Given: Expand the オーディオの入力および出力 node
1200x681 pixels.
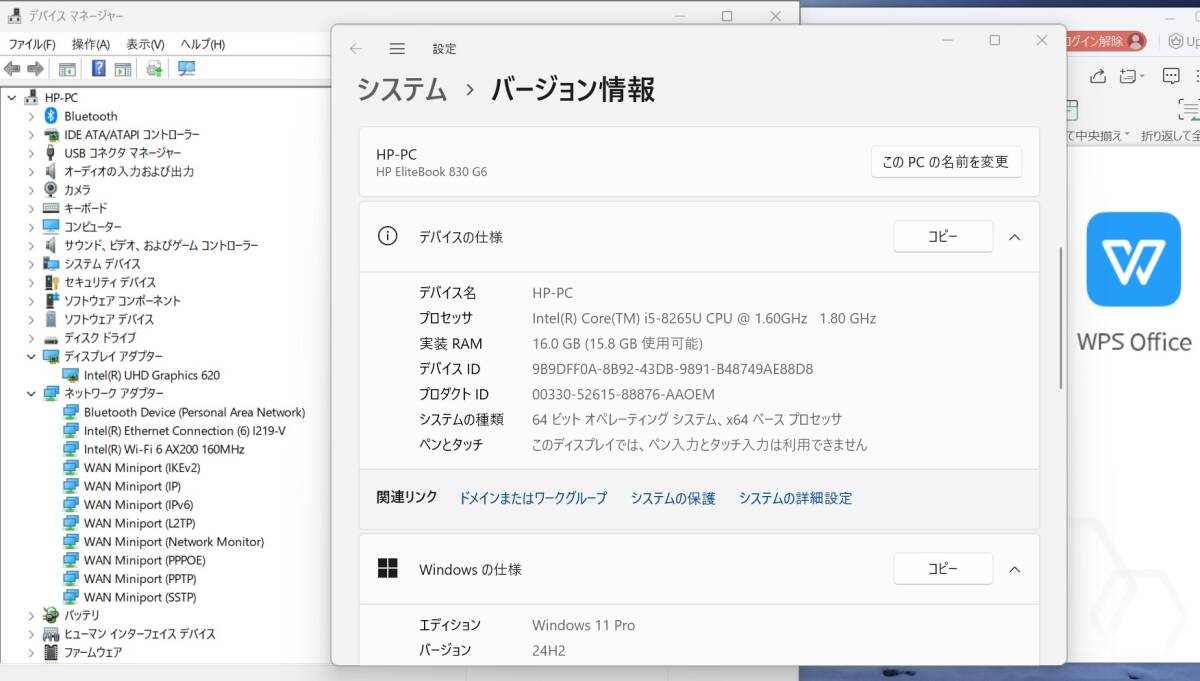Looking at the screenshot, I should 31,171.
